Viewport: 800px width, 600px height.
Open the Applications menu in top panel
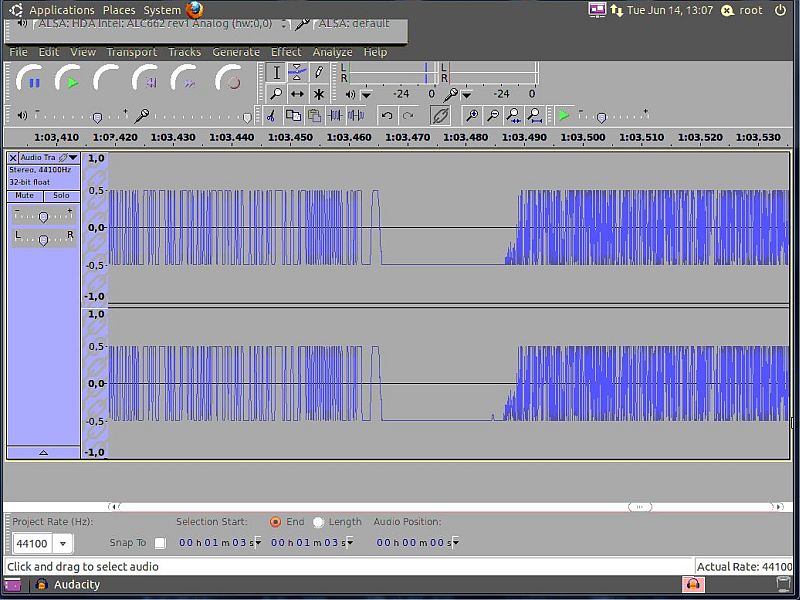tap(62, 10)
